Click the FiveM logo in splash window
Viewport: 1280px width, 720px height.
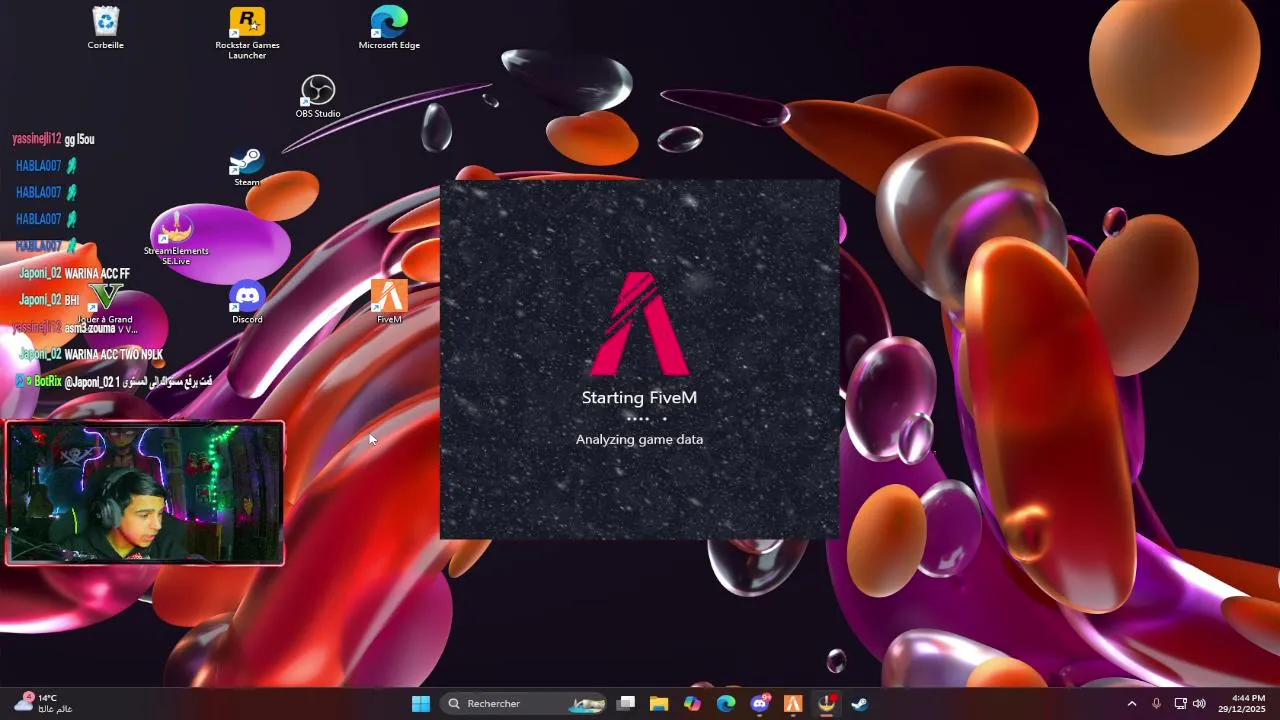640,323
